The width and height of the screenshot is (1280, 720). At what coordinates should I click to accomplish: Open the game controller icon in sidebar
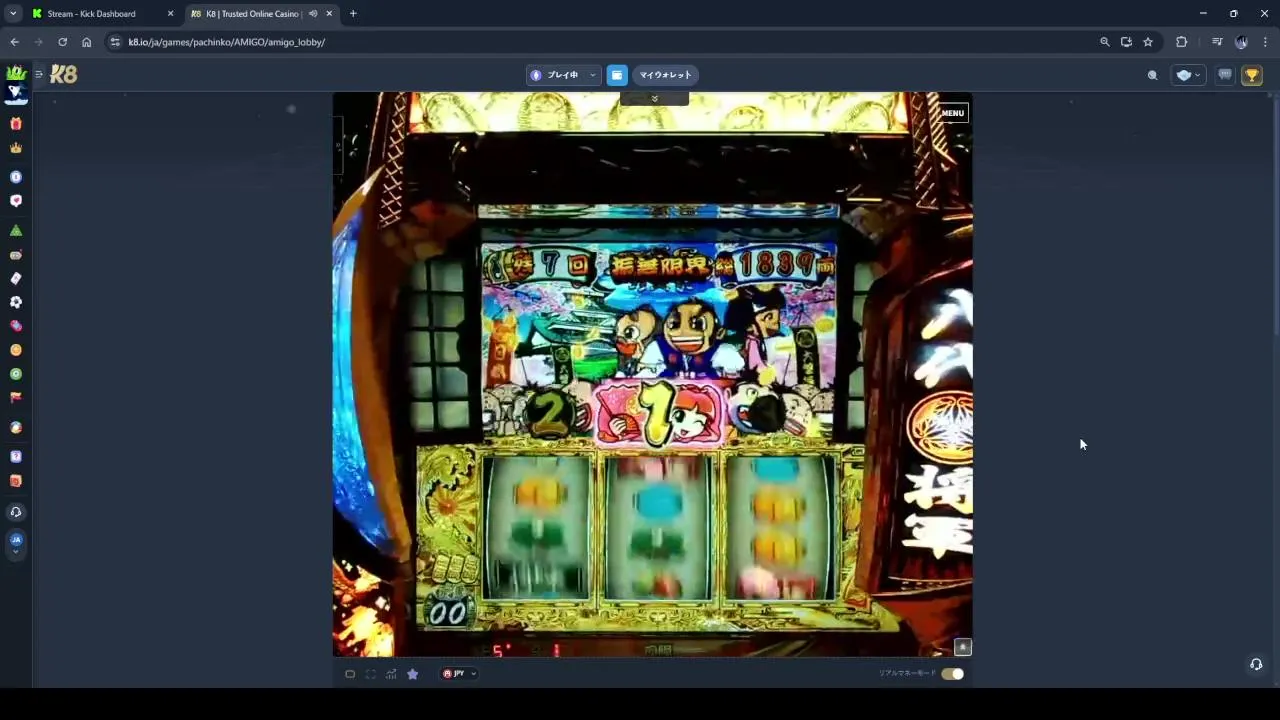(16, 255)
